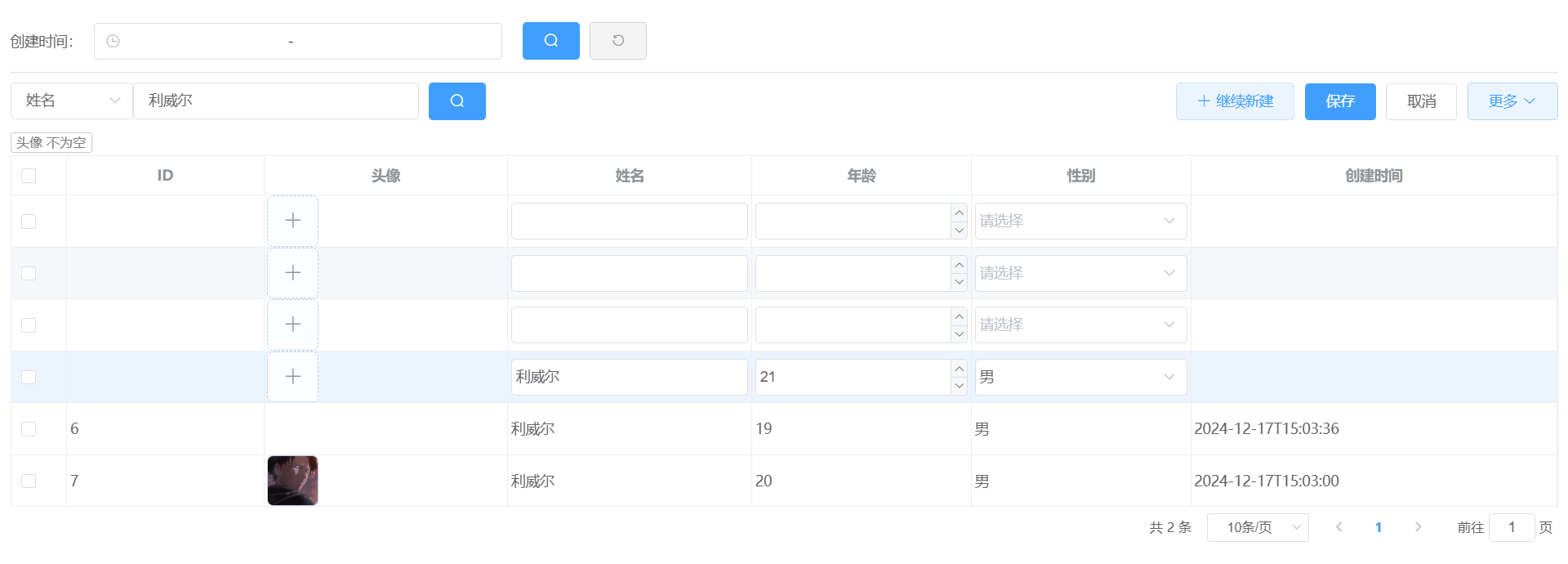Click the reset refresh icon button

pos(618,41)
